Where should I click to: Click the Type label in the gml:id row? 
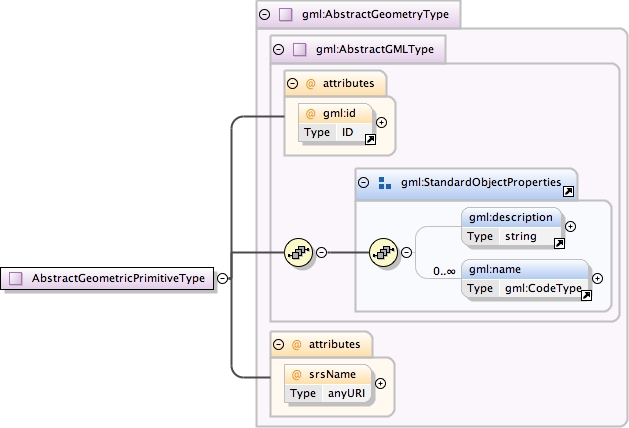317,132
